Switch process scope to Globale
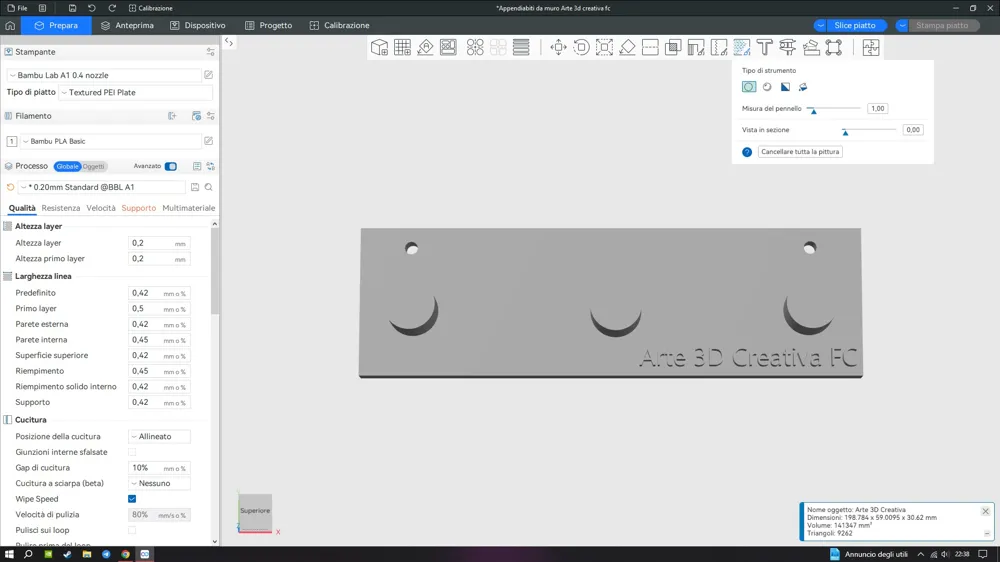This screenshot has height=562, width=1000. point(67,166)
